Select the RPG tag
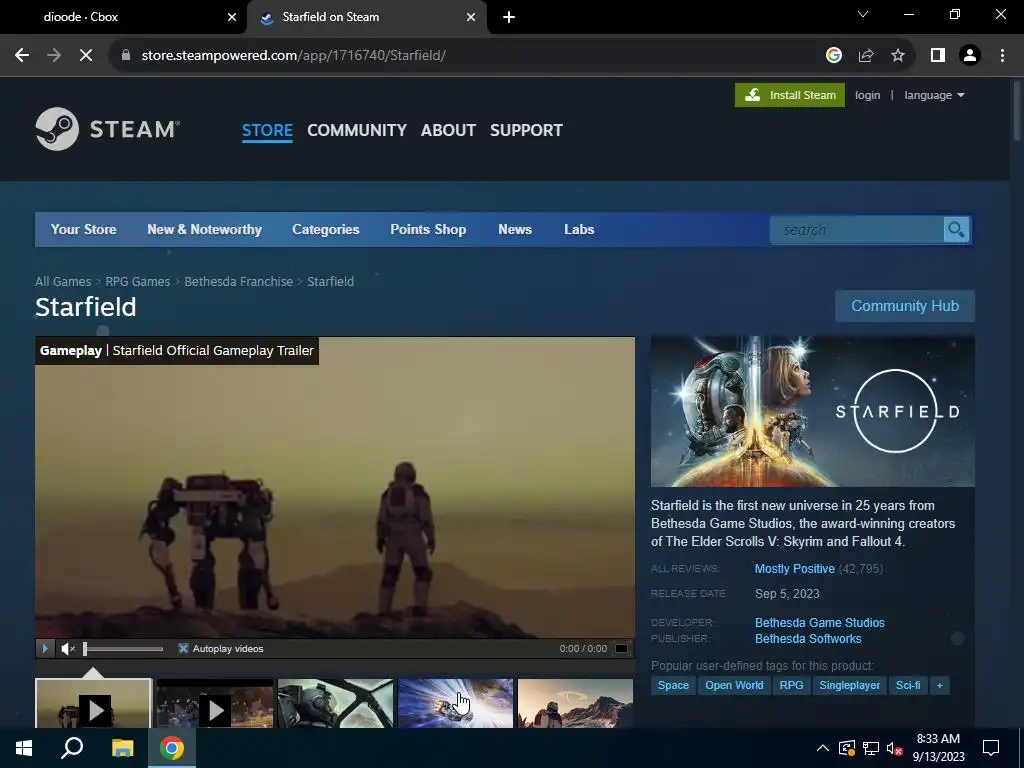 point(791,686)
